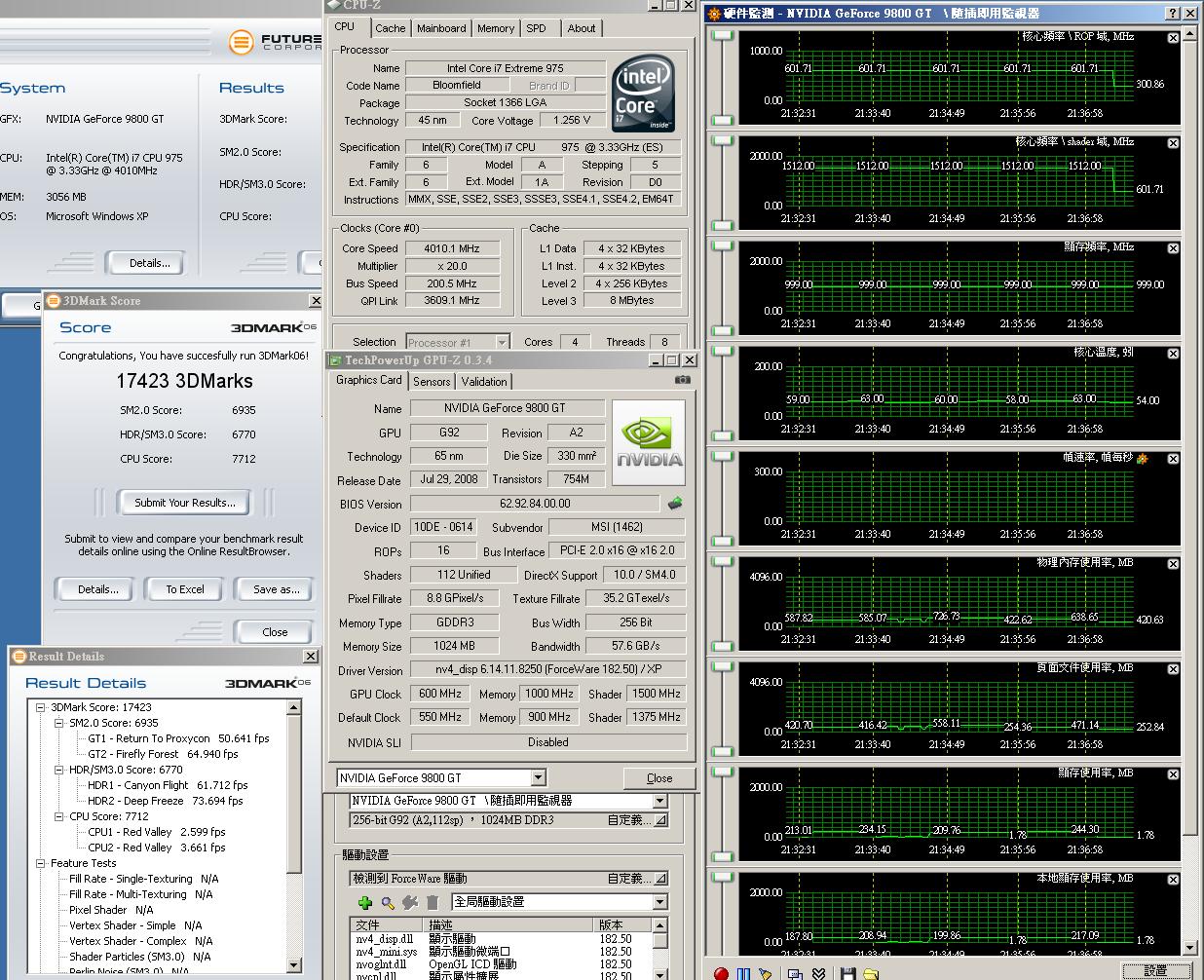The image size is (1204, 980).
Task: Collapse the HDR/SM3.0 Score tree node
Action: 58,770
